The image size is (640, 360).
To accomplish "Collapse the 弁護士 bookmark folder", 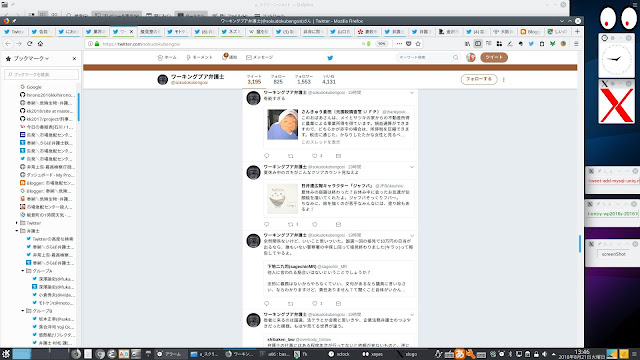I will [17, 231].
